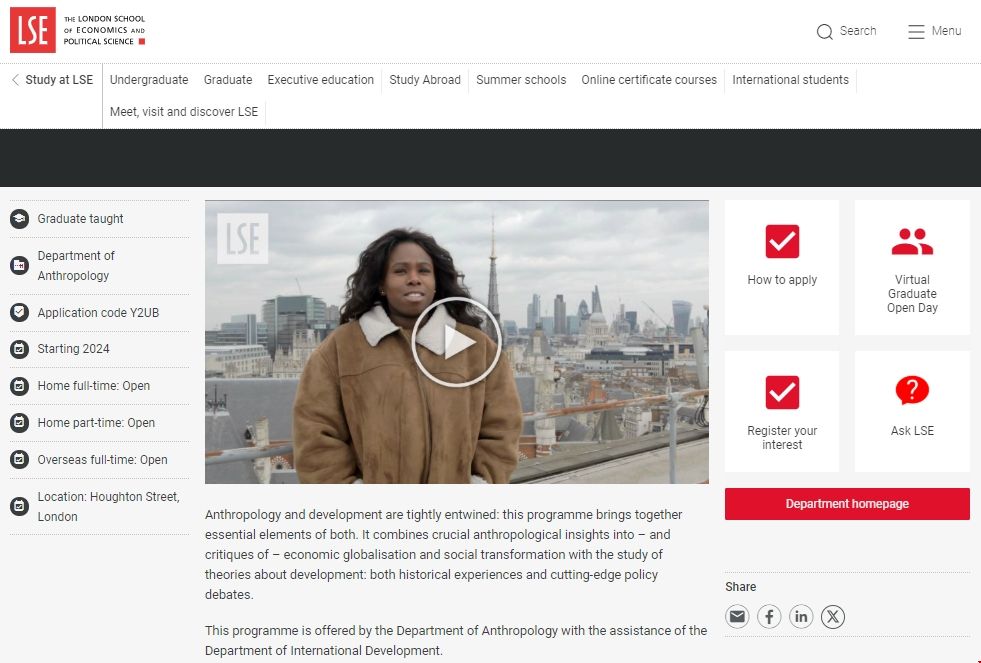Screen dimensions: 981x663
Task: Share on Facebook icon
Action: [769, 617]
